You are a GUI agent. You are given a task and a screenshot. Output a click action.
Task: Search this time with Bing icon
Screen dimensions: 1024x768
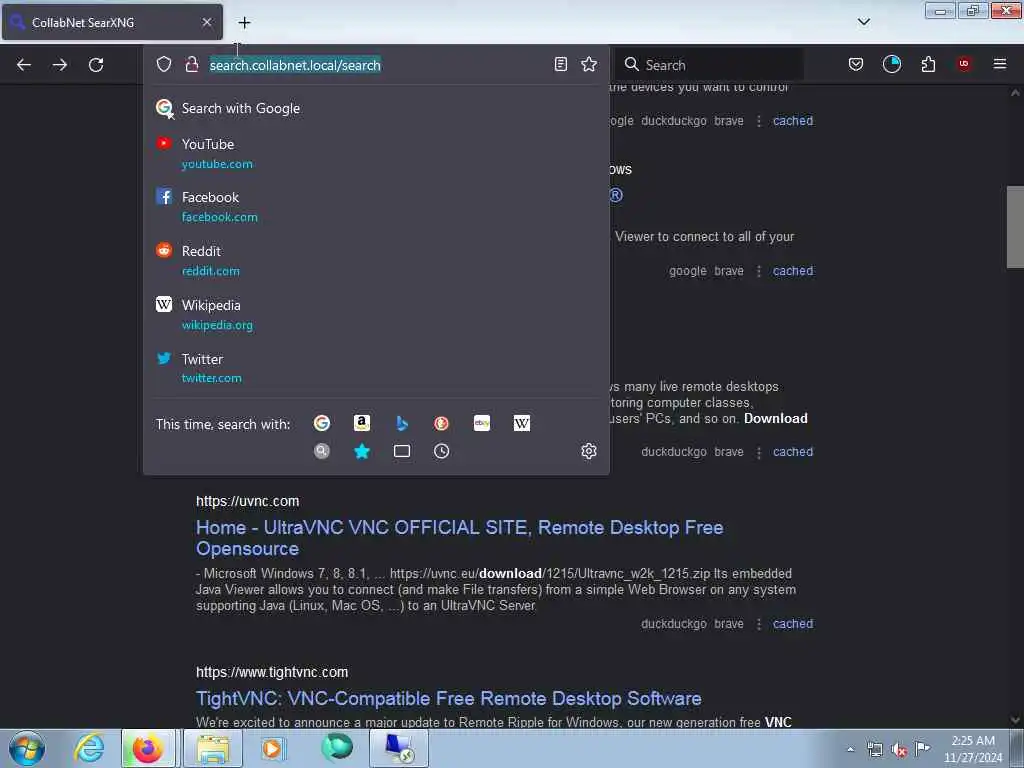coord(402,423)
